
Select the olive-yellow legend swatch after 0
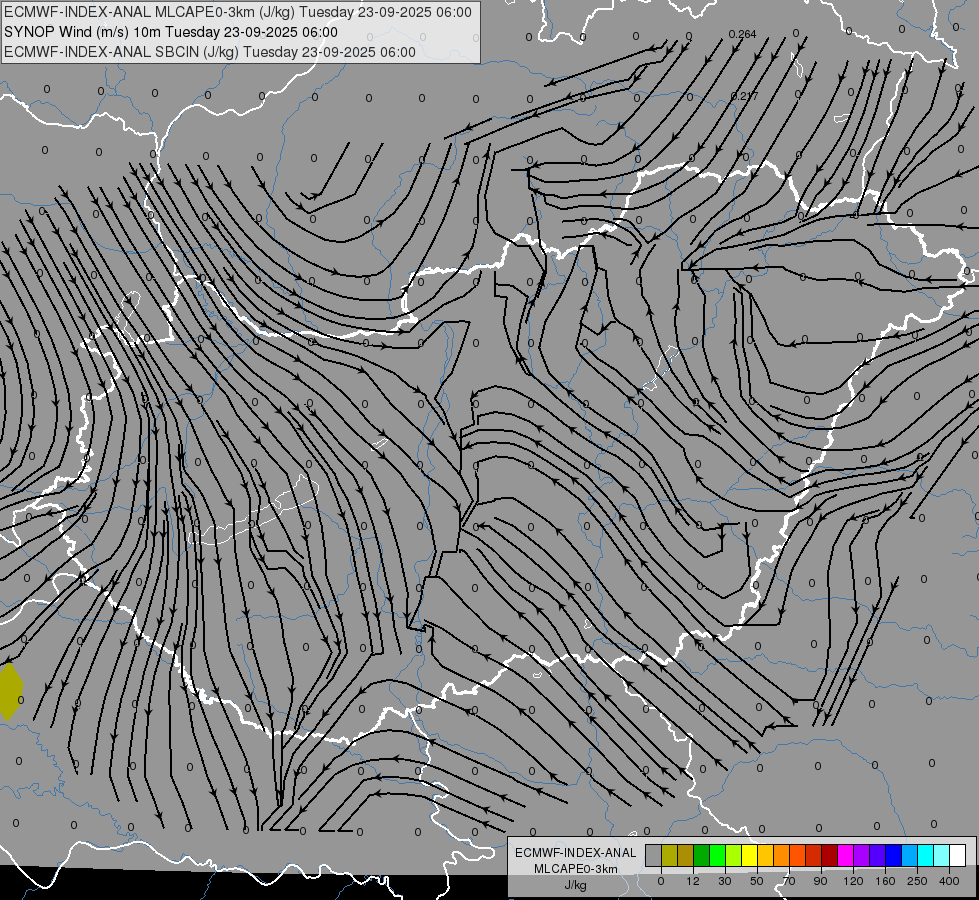tap(669, 855)
